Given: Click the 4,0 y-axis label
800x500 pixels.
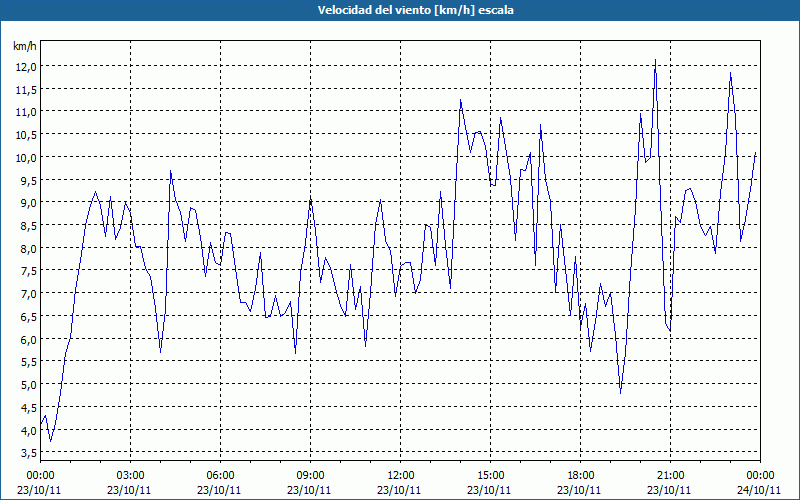Looking at the screenshot, I should point(28,430).
